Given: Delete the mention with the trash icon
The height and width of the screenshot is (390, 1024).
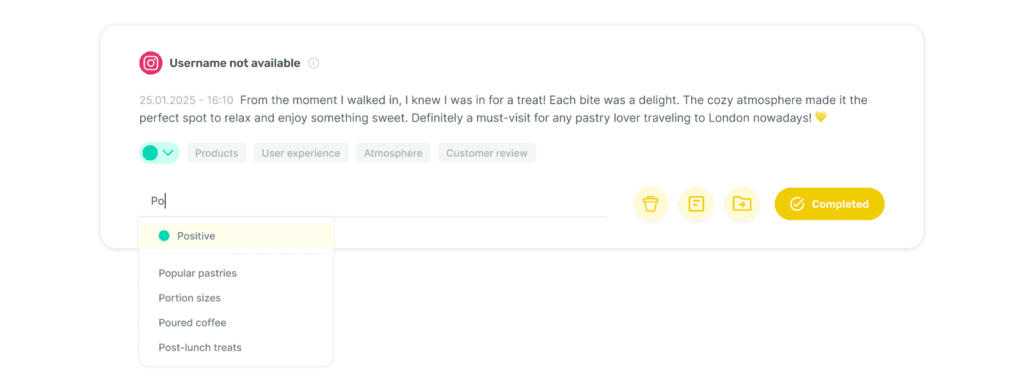Looking at the screenshot, I should pos(650,204).
